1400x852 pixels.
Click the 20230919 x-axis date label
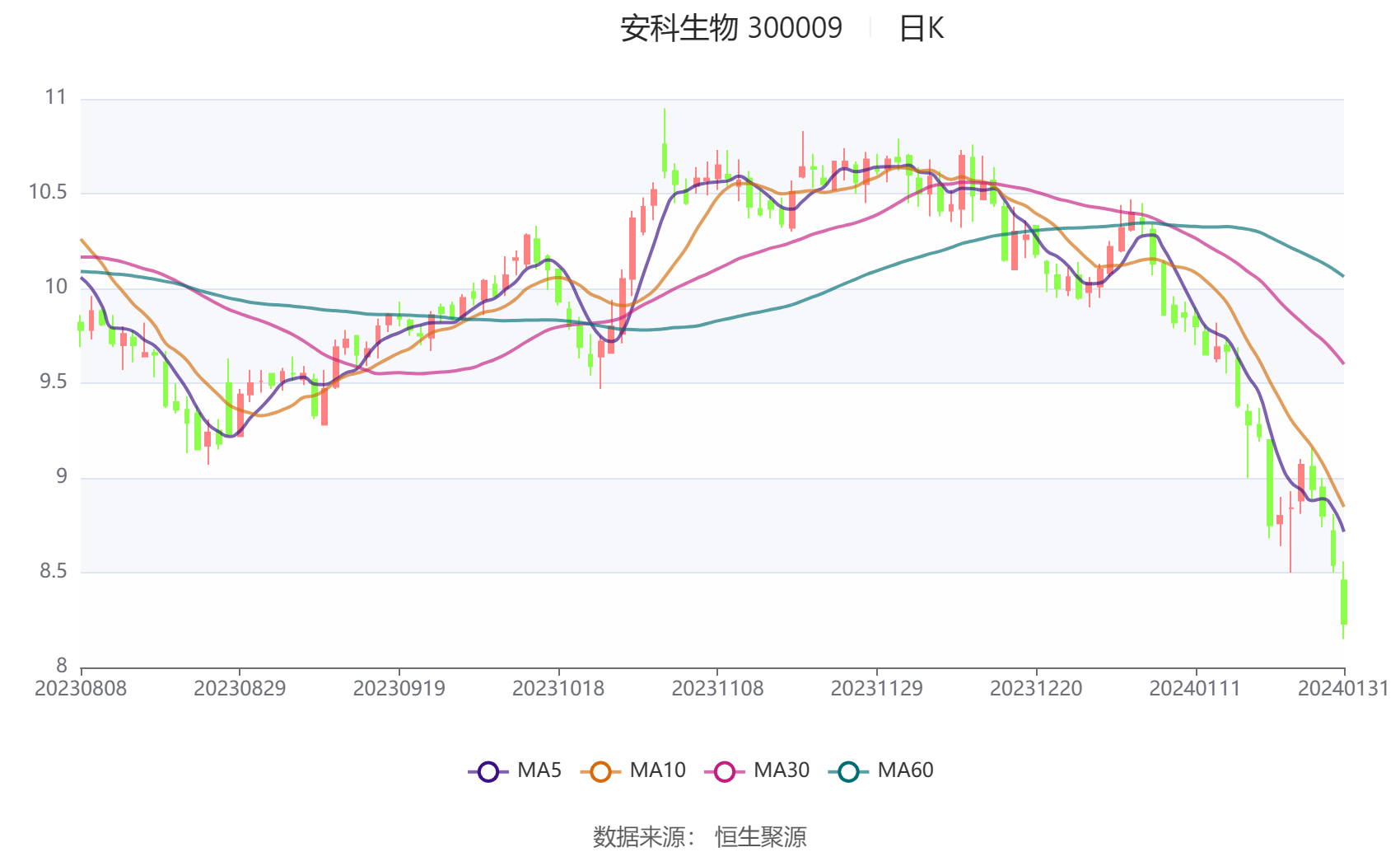(x=399, y=688)
